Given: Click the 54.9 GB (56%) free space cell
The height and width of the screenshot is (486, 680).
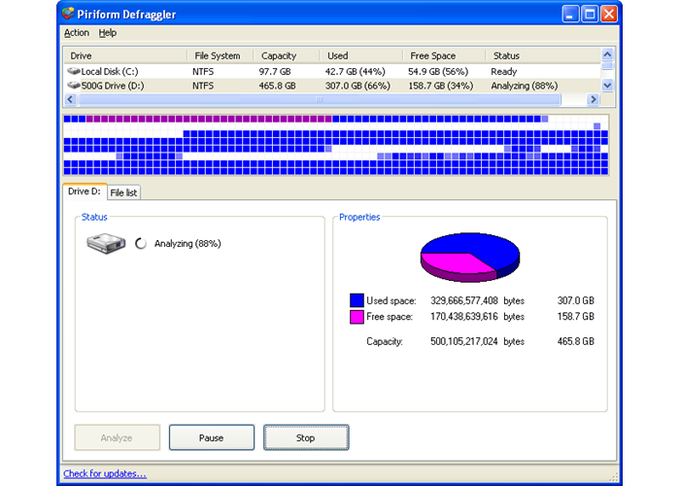Looking at the screenshot, I should tap(438, 71).
